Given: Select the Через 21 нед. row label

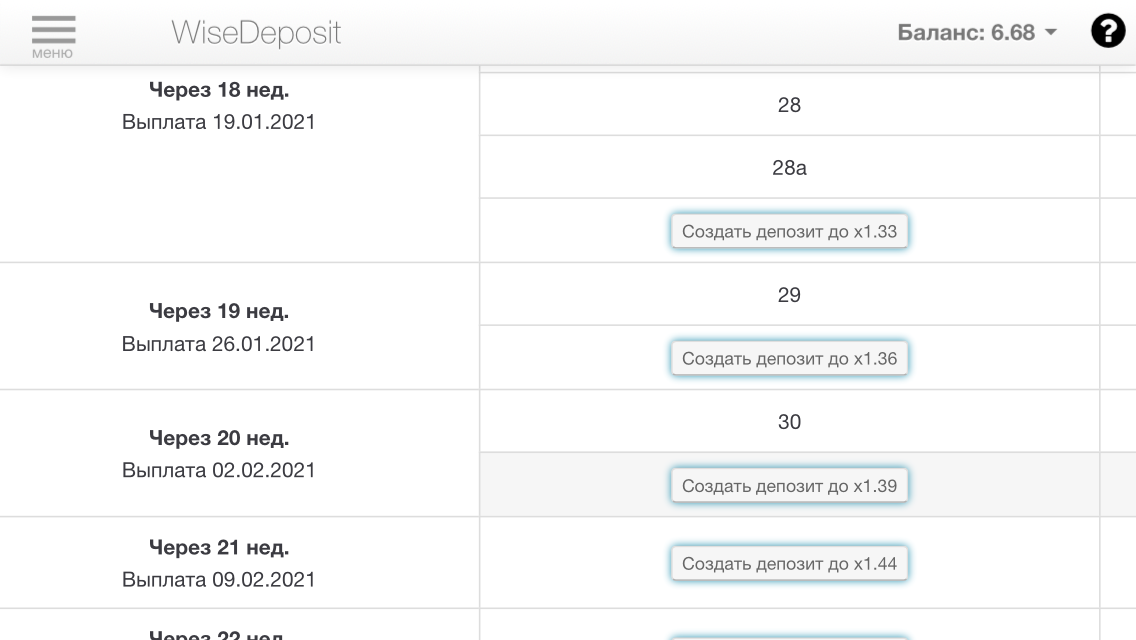Looking at the screenshot, I should (219, 547).
